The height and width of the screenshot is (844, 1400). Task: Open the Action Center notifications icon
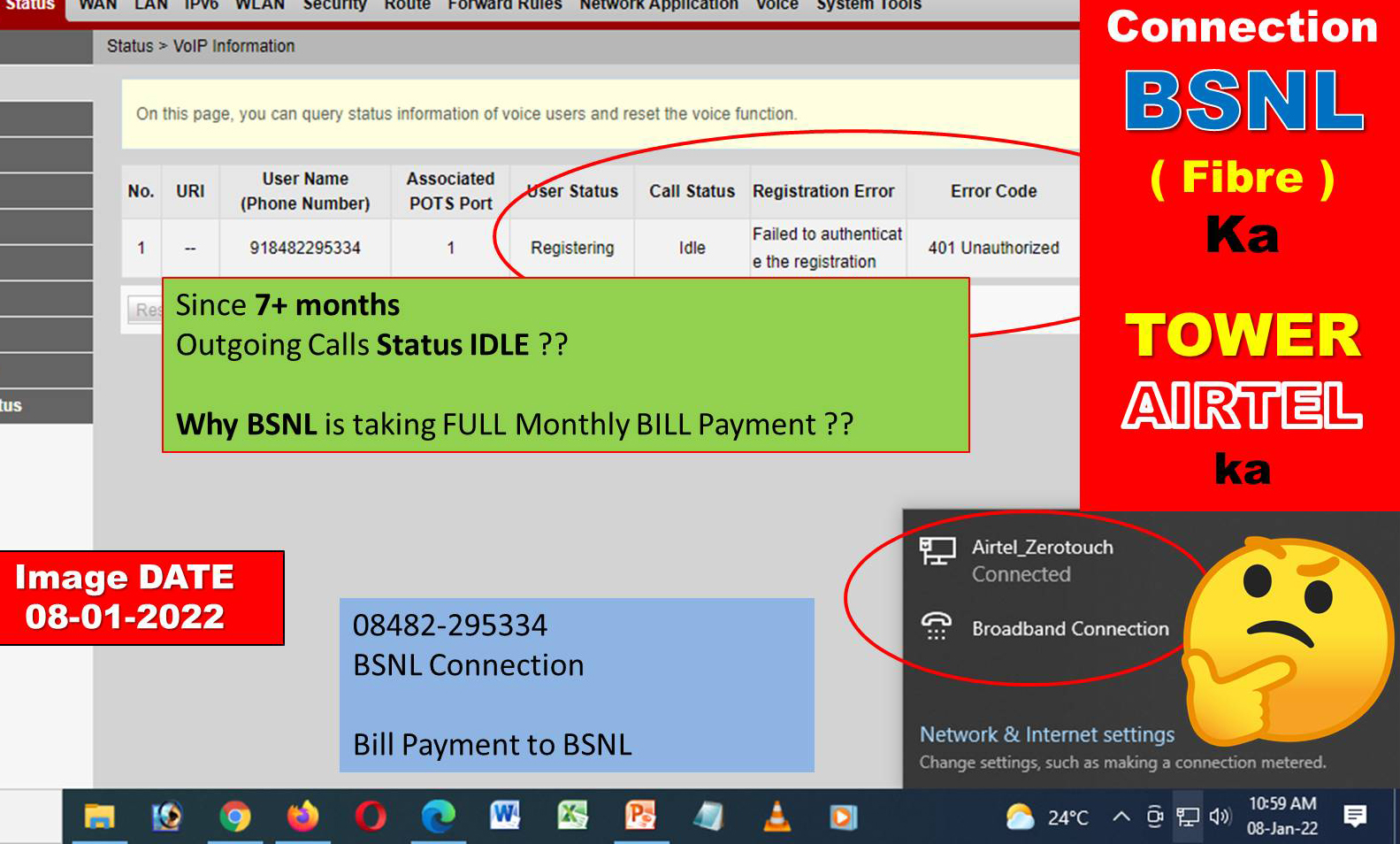pyautogui.click(x=1354, y=817)
